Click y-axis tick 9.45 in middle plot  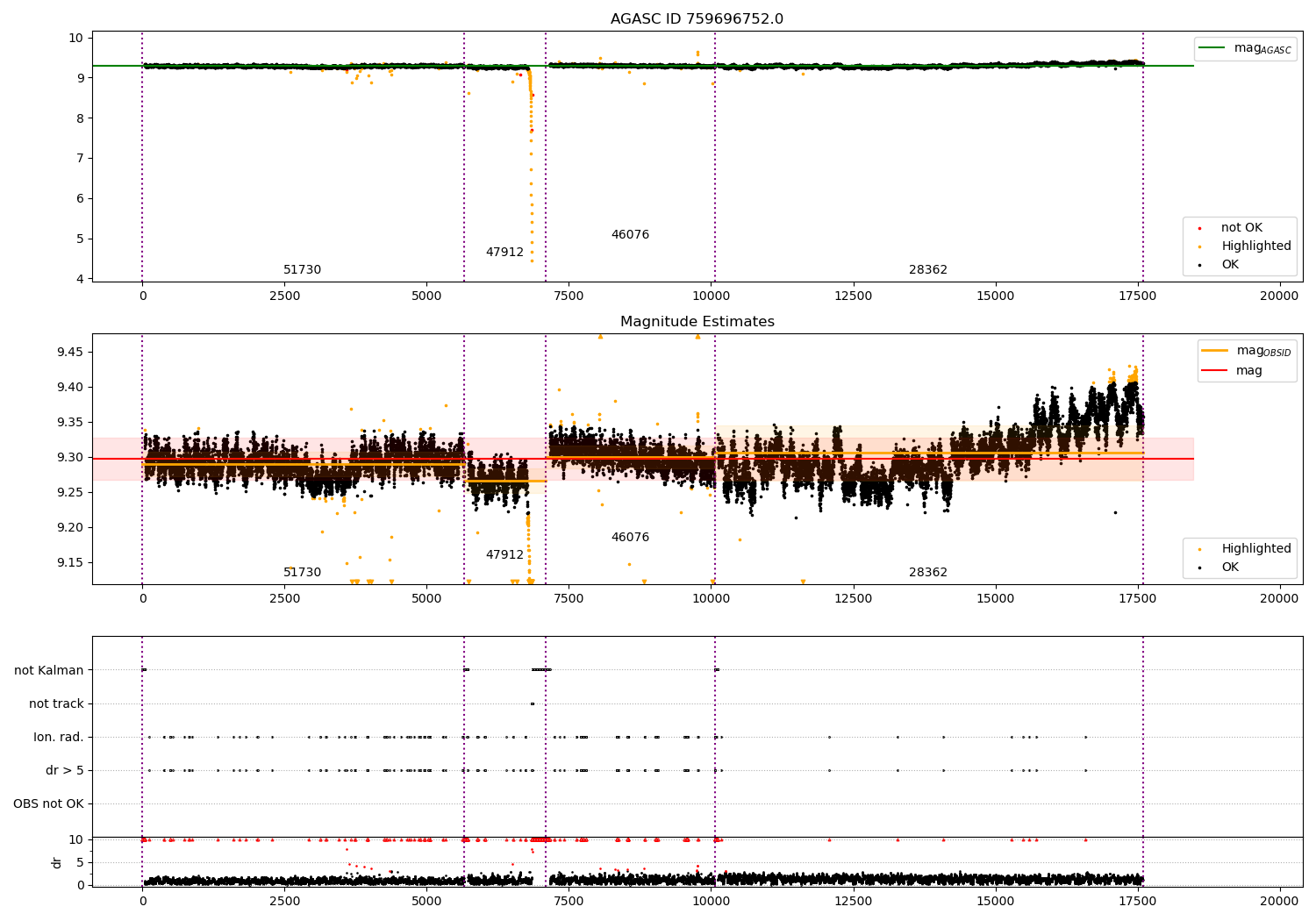coord(71,353)
